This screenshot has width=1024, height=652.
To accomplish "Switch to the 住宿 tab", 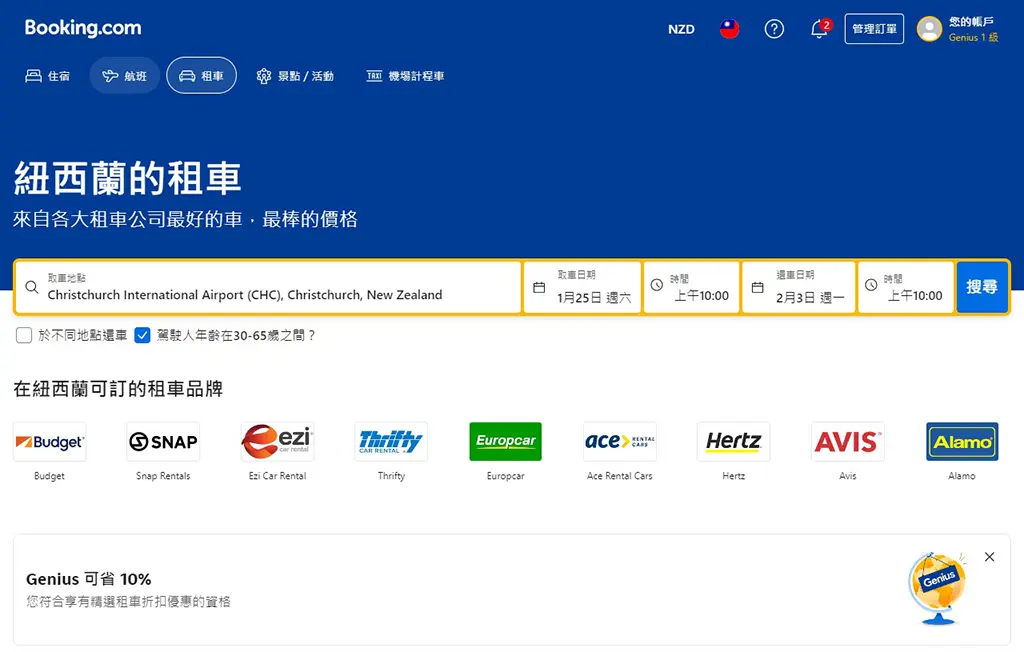I will point(48,76).
